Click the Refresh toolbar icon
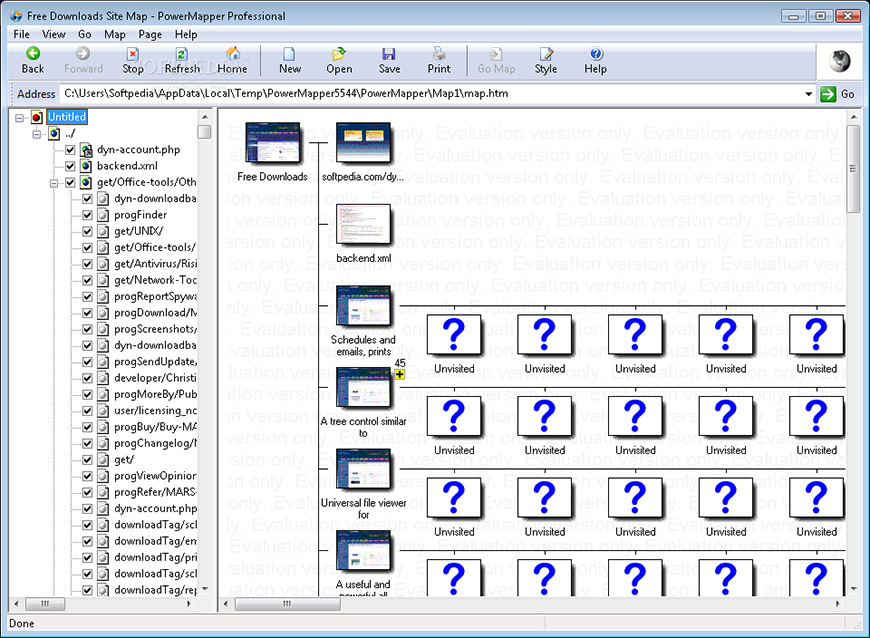The width and height of the screenshot is (870, 638). coord(181,55)
